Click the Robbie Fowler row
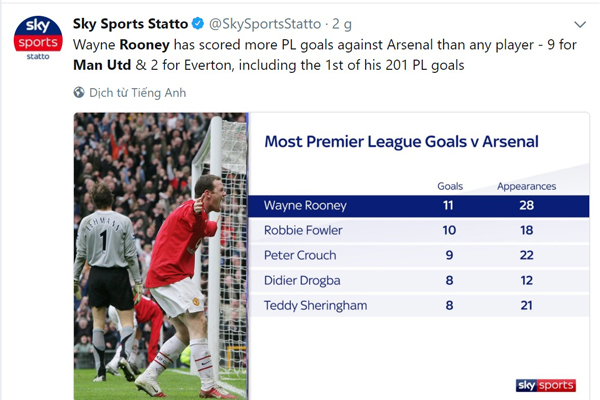 point(419,230)
